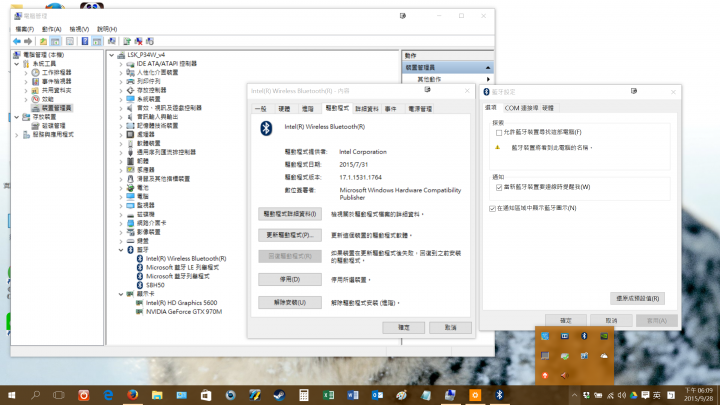This screenshot has width=720, height=405.
Task: Switch to COM 連接埠 tab in Bluetooth settings
Action: 521,108
